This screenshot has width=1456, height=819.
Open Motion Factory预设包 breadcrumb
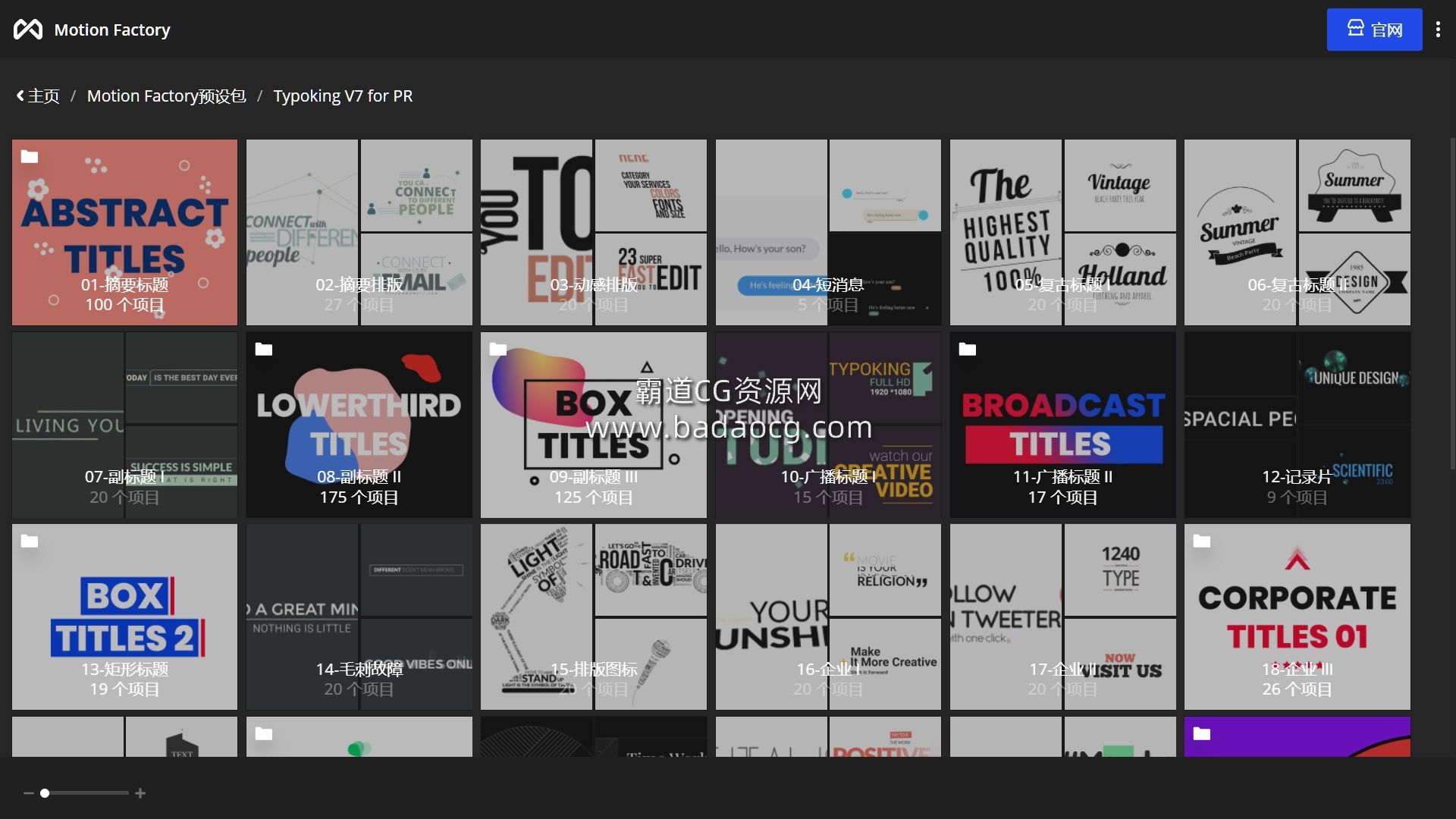(x=166, y=96)
